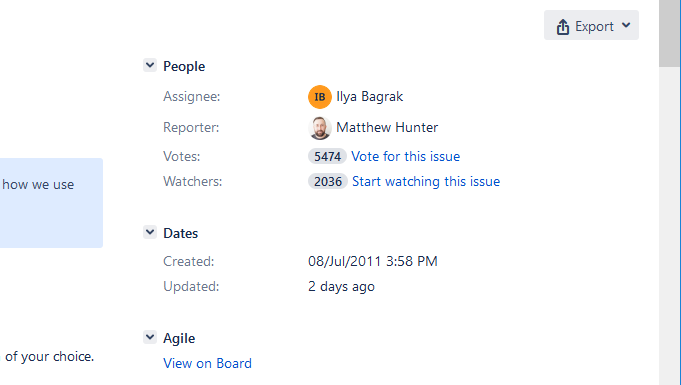The image size is (681, 385).
Task: Click the Export share icon
Action: point(563,27)
